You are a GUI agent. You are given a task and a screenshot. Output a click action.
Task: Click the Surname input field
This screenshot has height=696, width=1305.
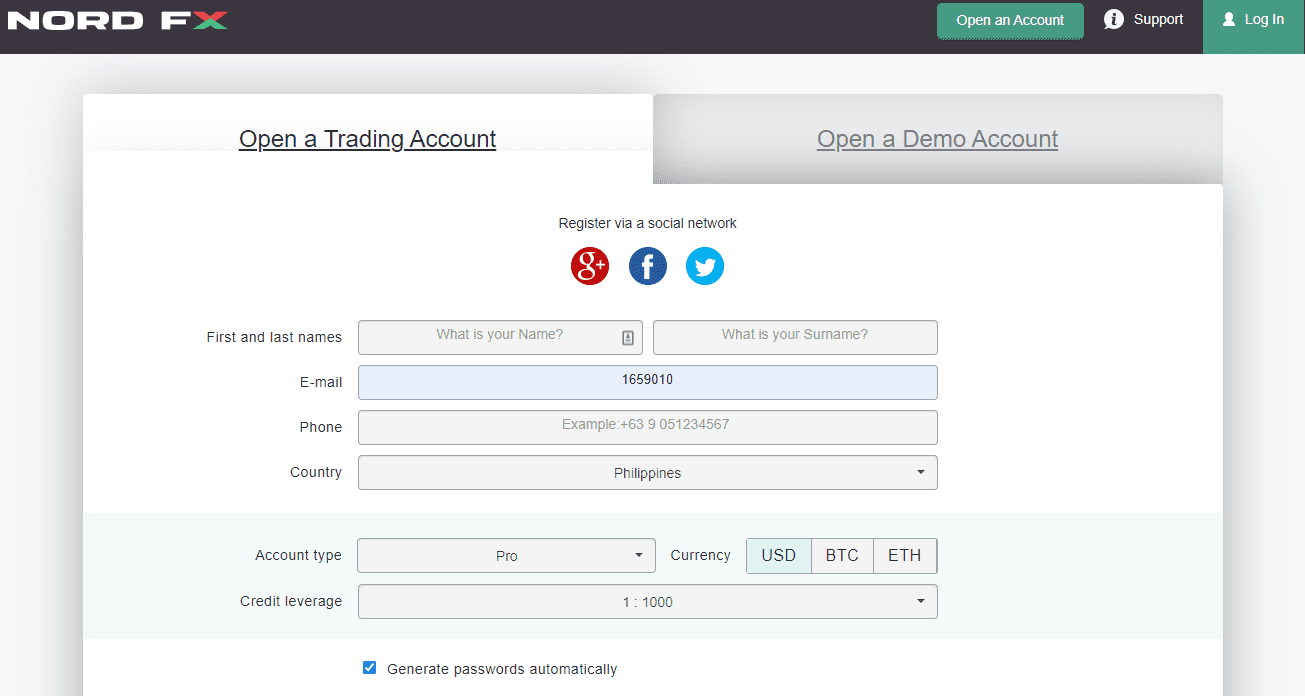795,337
